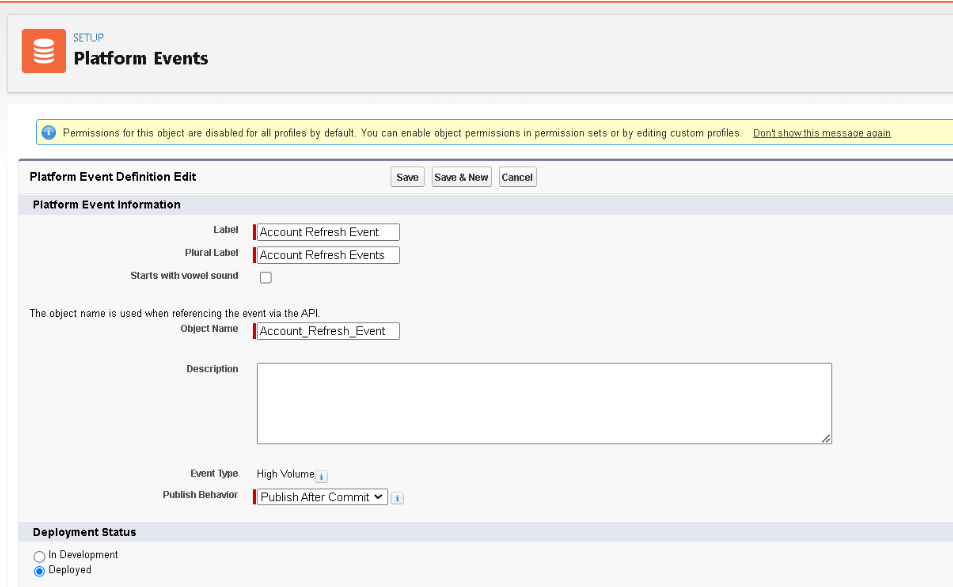This screenshot has height=587, width=953.
Task: Open the Event Type help info icon
Action: click(x=322, y=476)
